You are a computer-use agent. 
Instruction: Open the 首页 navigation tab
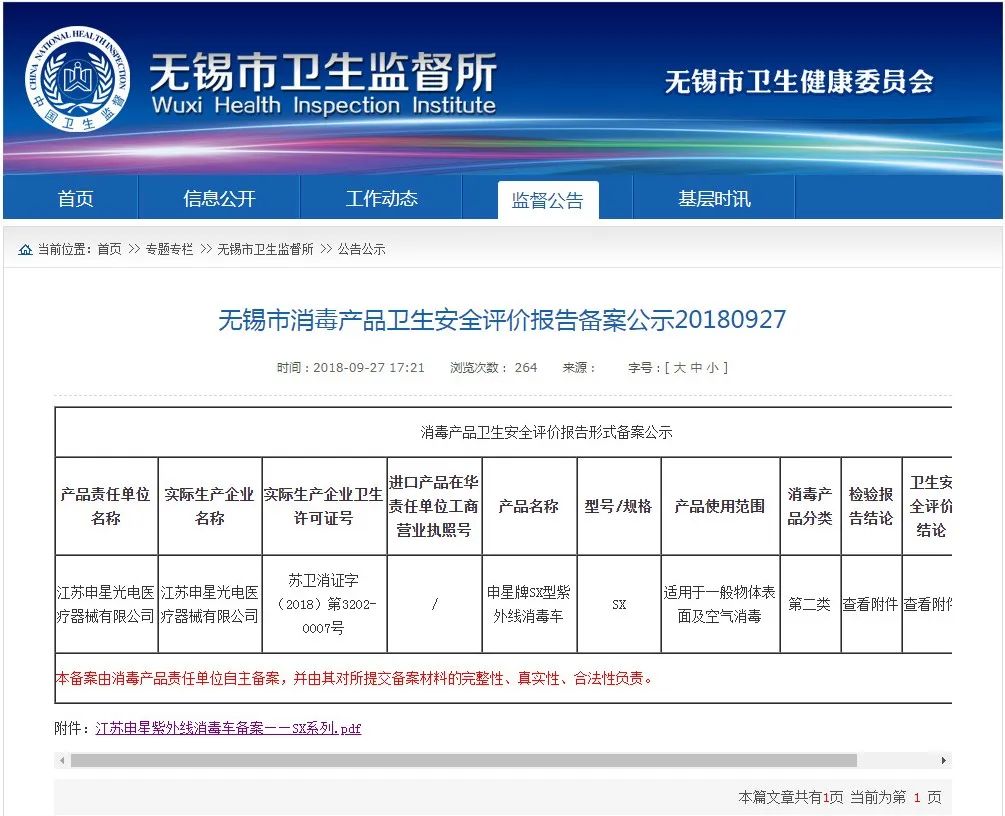[x=75, y=199]
